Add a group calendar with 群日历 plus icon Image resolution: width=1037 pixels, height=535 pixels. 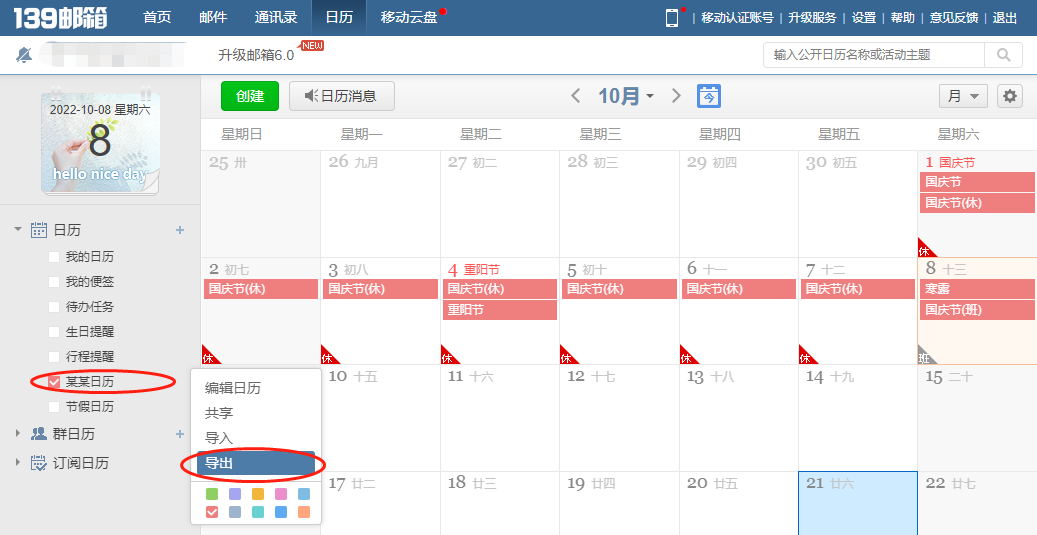point(180,434)
